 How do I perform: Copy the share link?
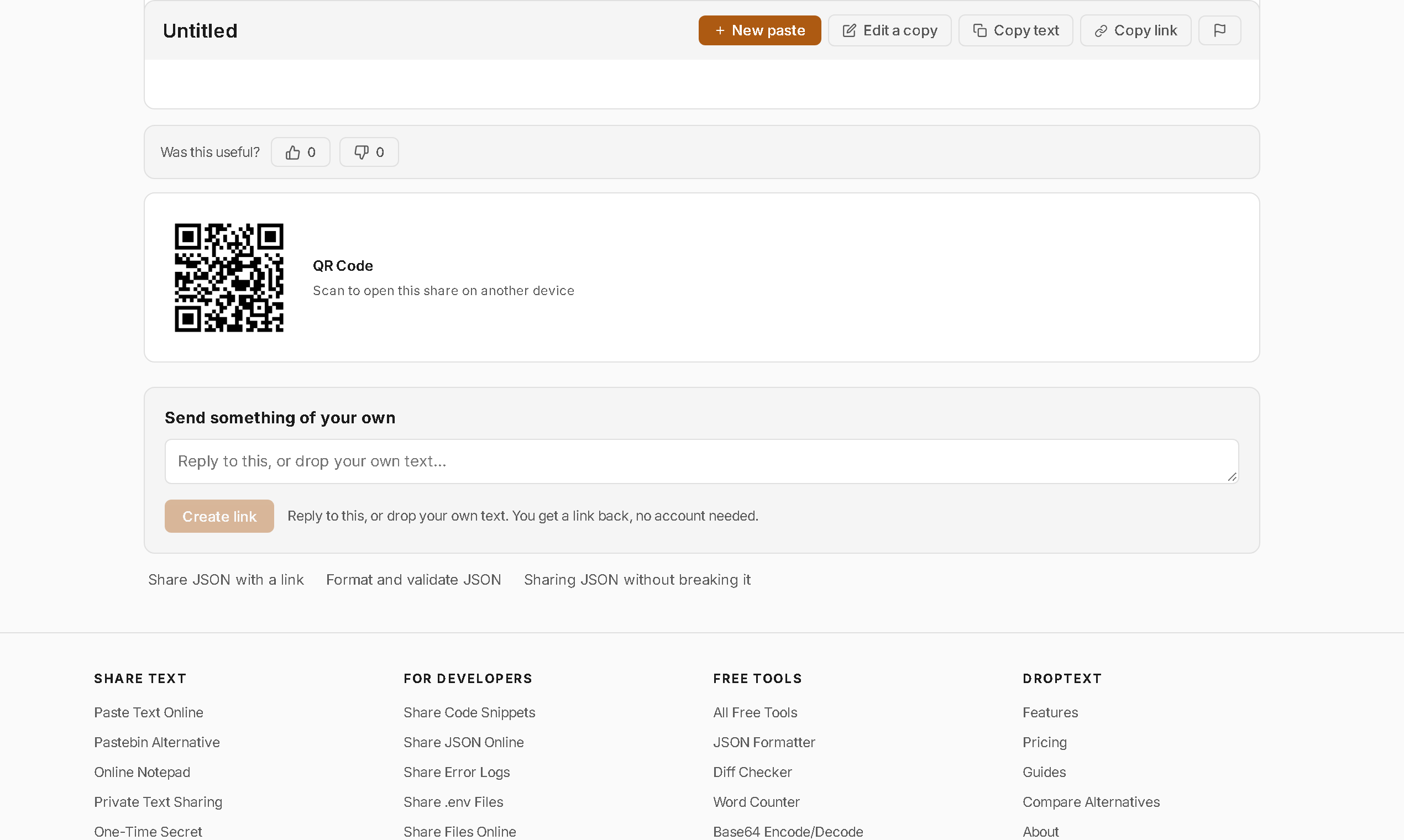1136,30
